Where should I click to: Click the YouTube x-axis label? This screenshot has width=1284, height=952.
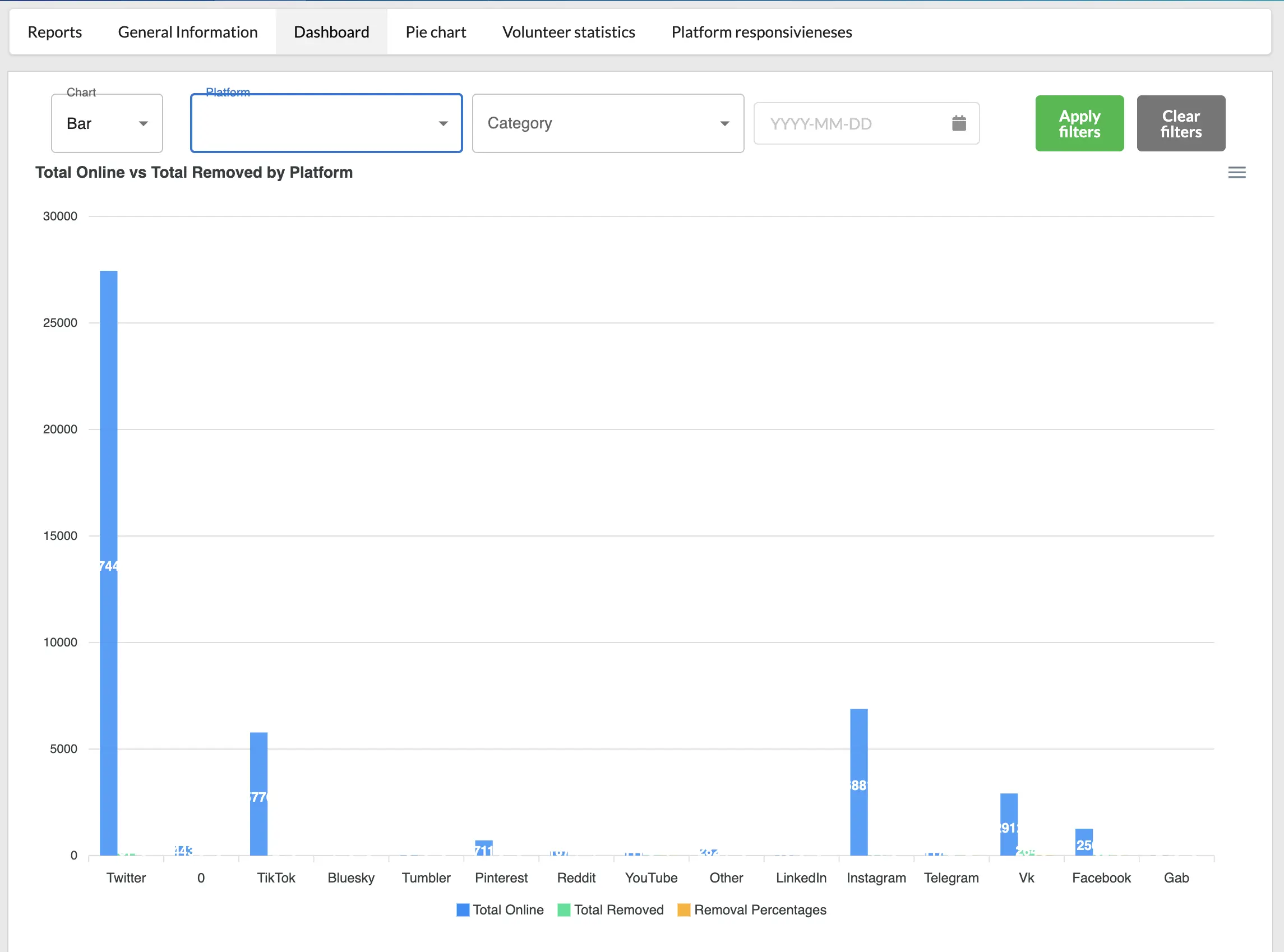pos(651,877)
